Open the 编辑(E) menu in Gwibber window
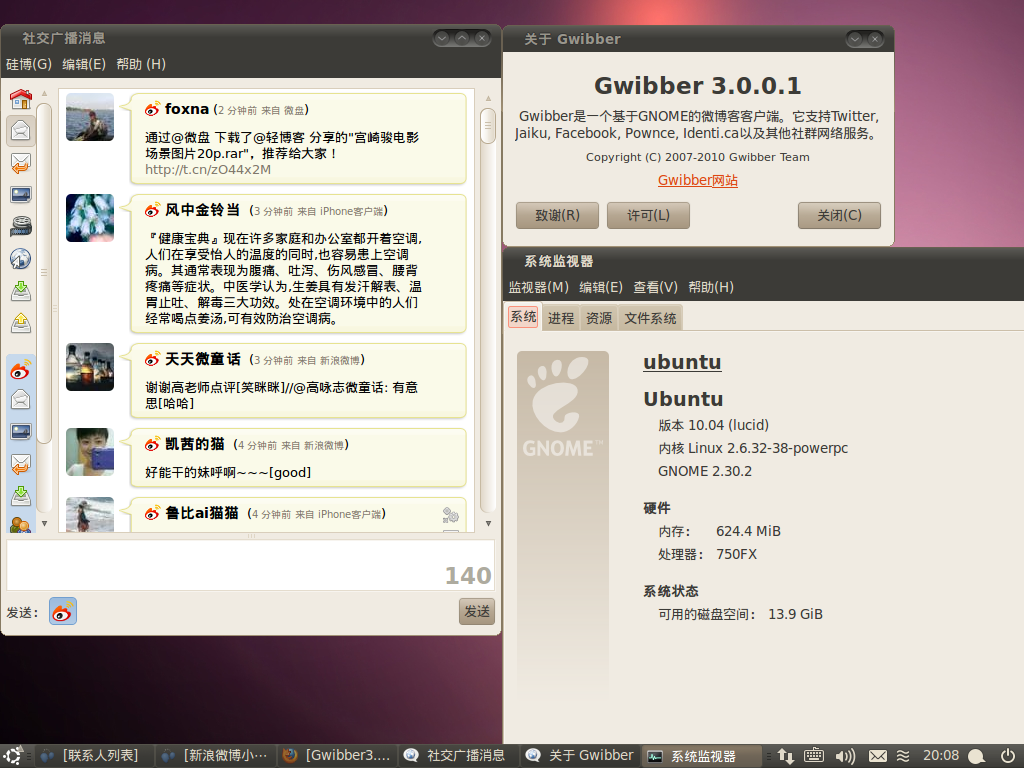 pos(84,64)
